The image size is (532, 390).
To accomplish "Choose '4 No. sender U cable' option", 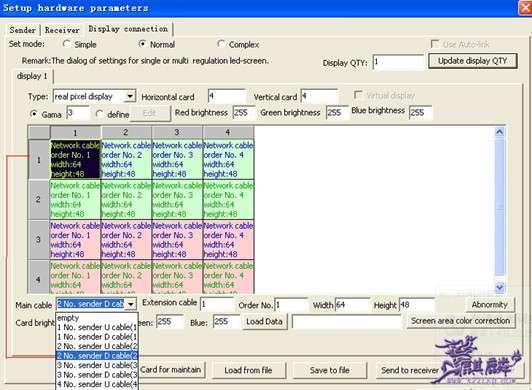I will [97, 385].
